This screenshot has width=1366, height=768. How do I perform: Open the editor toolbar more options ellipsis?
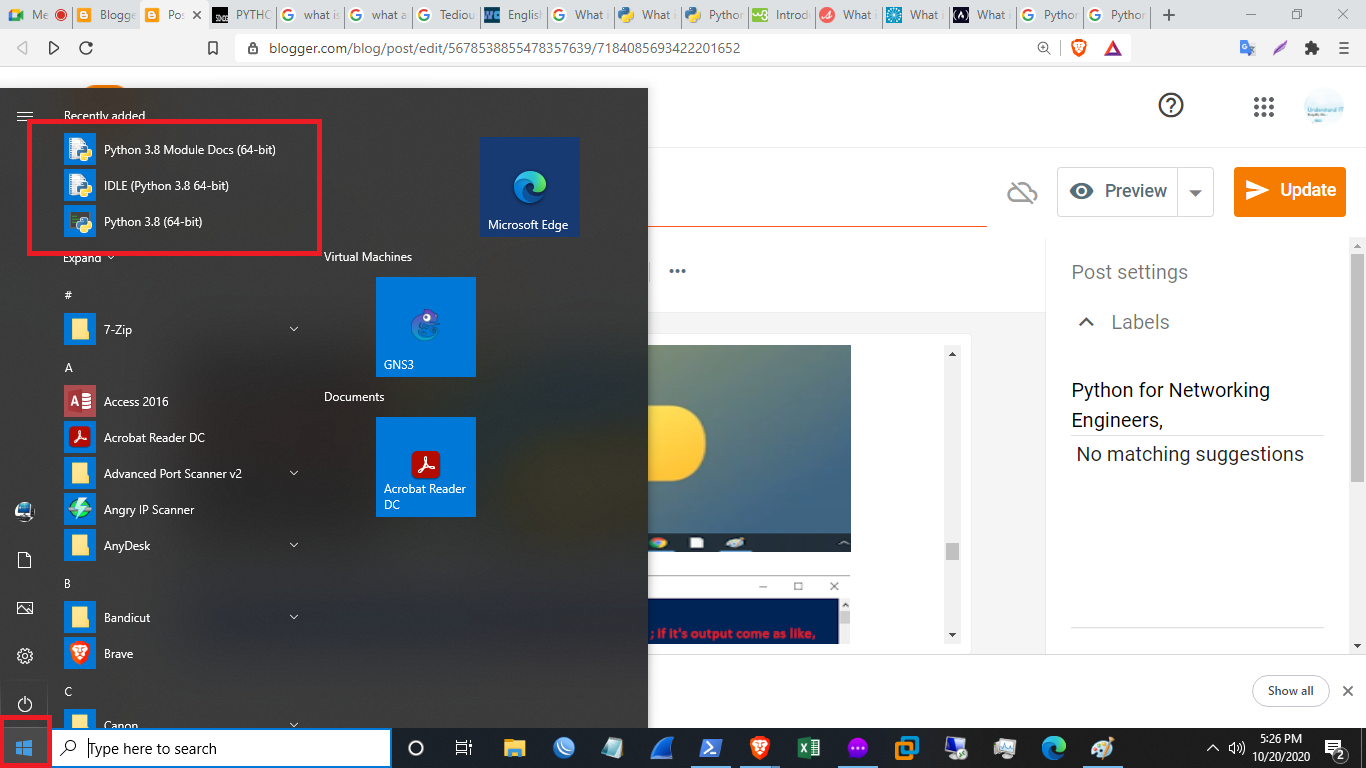[677, 271]
